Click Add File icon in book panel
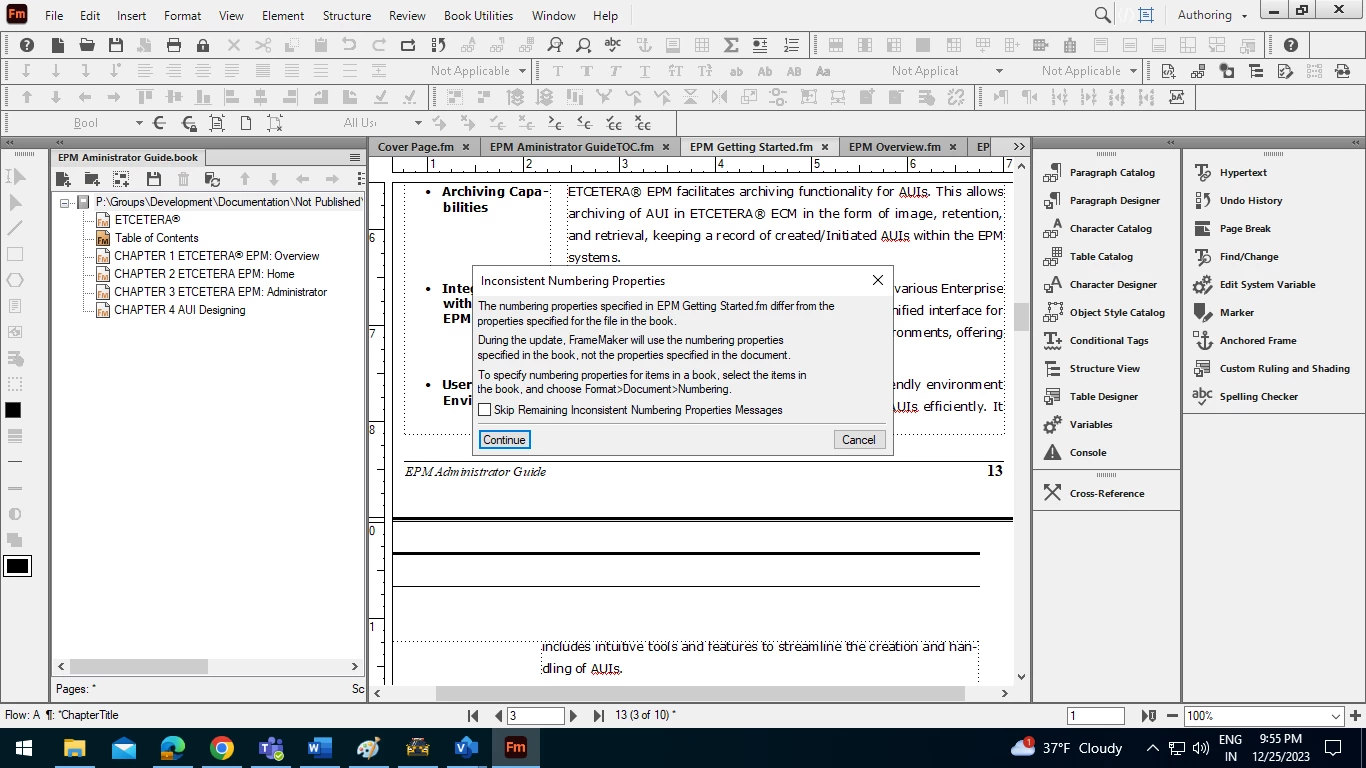The width and height of the screenshot is (1366, 768). [63, 179]
